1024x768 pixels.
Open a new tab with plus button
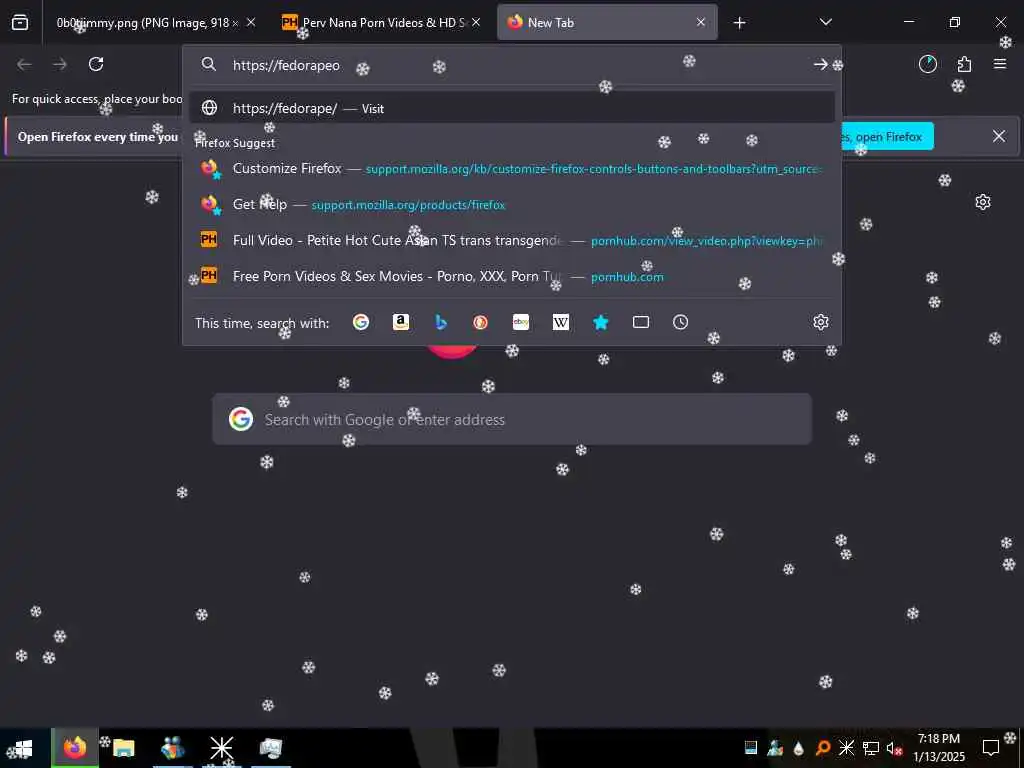(739, 23)
